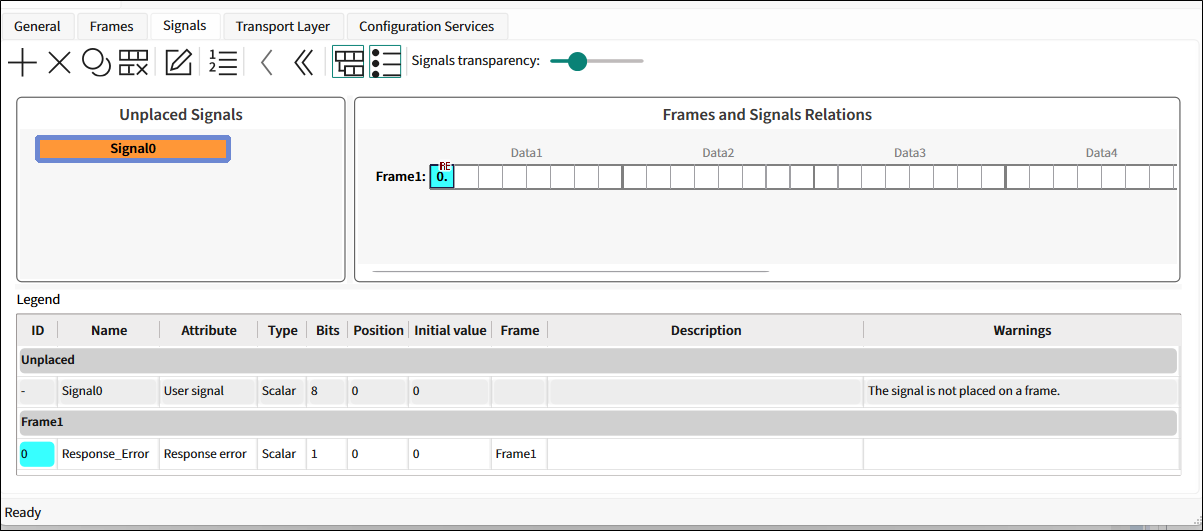Click the Name column header

(x=109, y=330)
